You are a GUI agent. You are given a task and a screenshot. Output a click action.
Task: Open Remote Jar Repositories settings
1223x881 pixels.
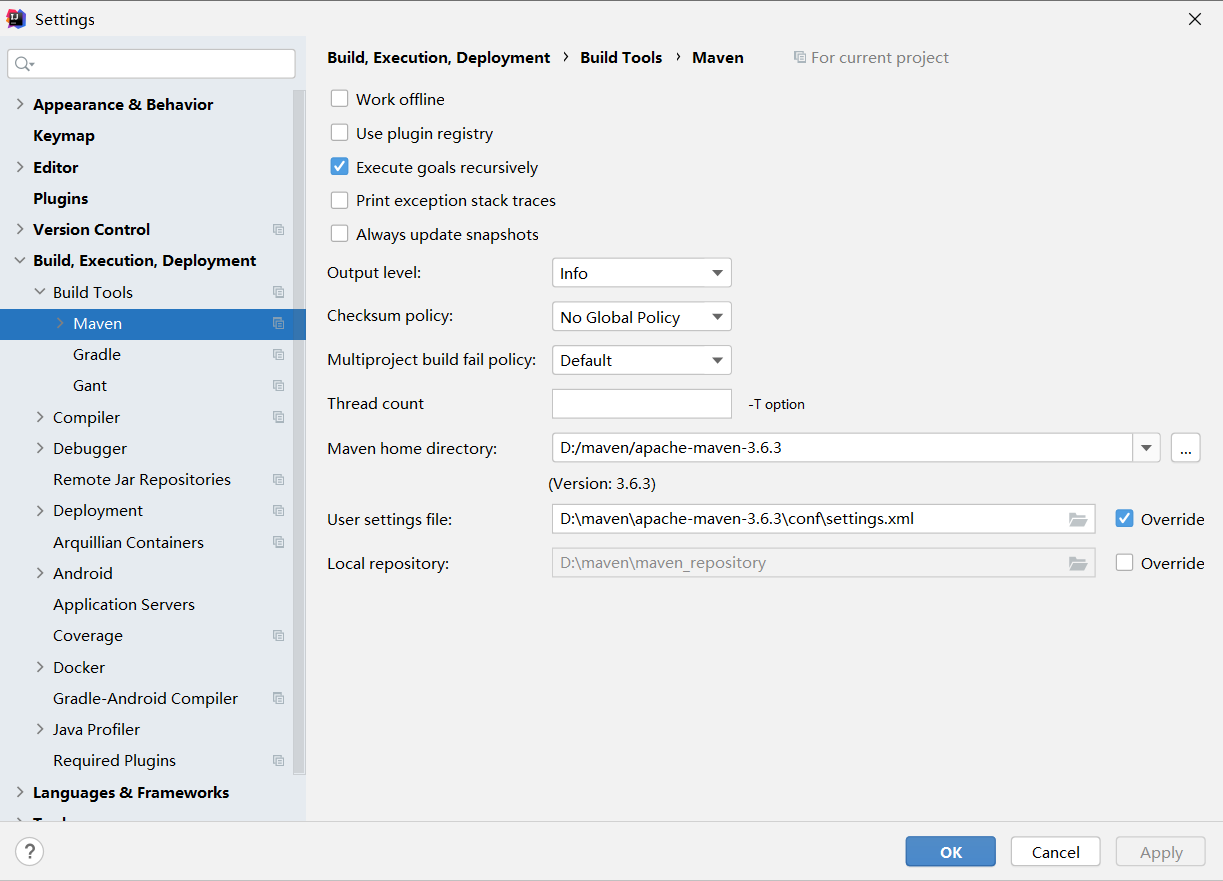pyautogui.click(x=142, y=480)
